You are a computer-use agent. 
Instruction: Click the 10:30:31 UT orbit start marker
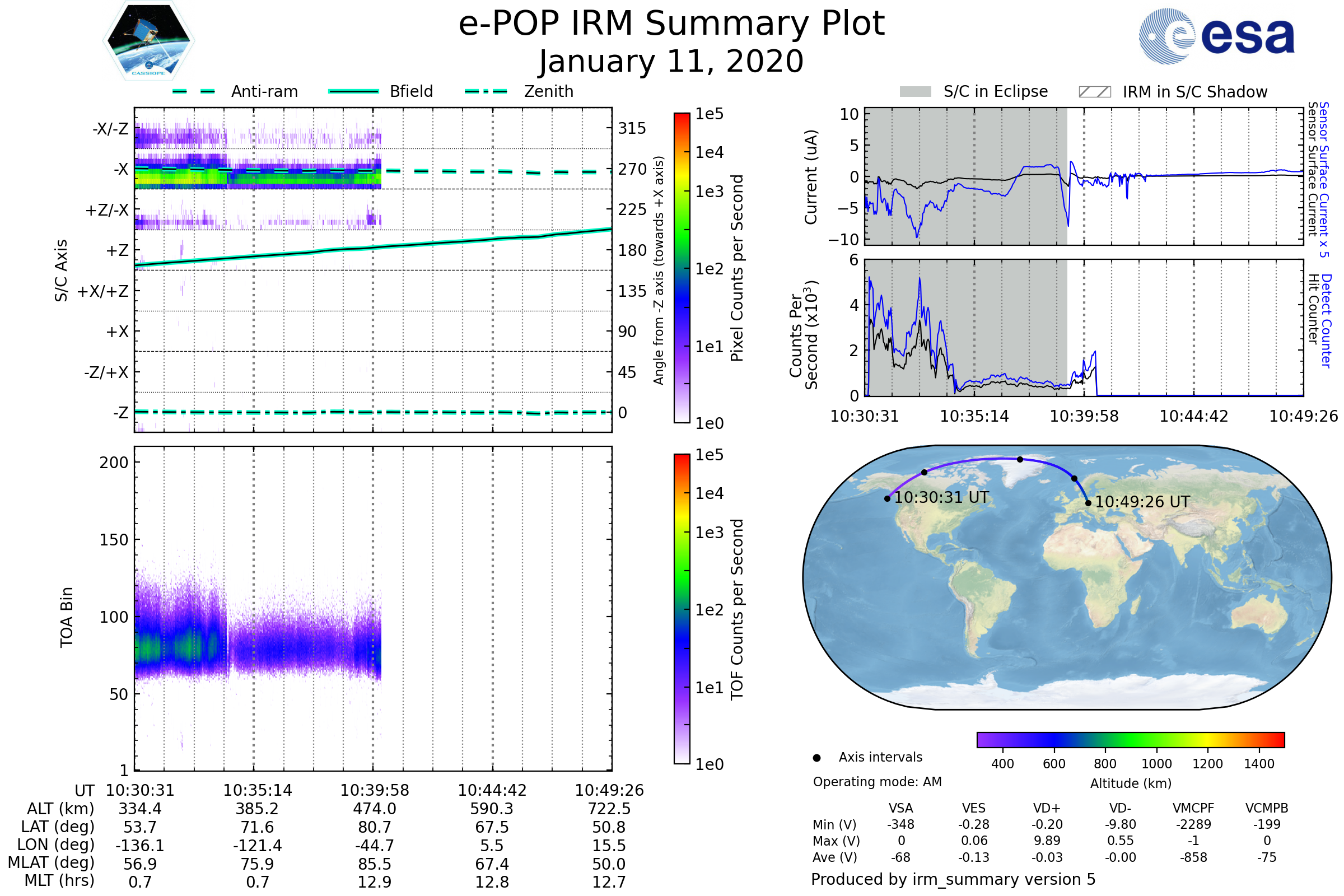tap(888, 499)
